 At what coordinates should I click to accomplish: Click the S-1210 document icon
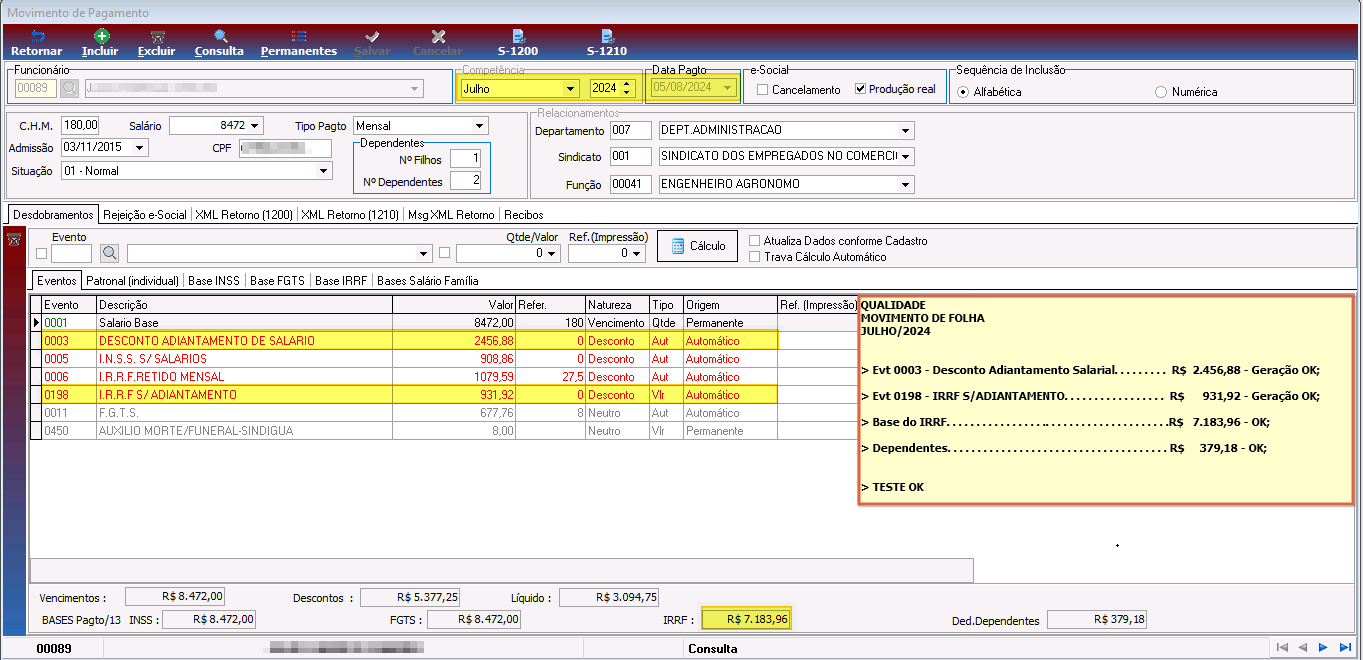click(606, 36)
